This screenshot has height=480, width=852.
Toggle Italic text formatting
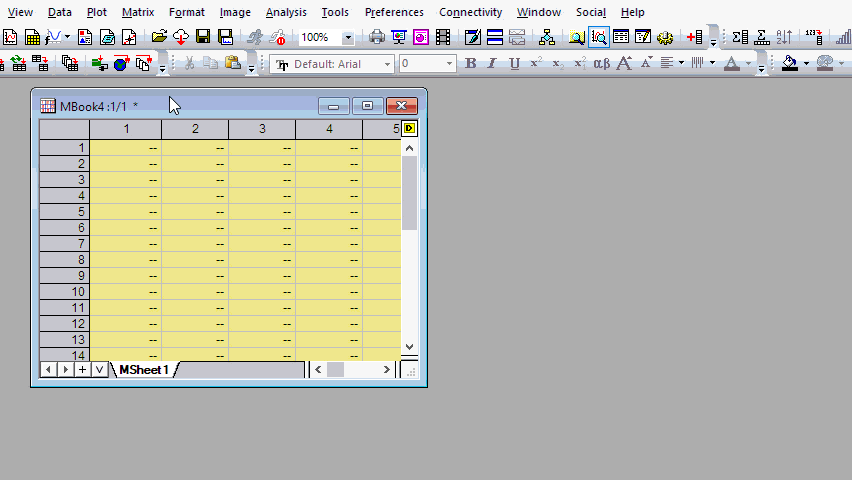[x=492, y=64]
